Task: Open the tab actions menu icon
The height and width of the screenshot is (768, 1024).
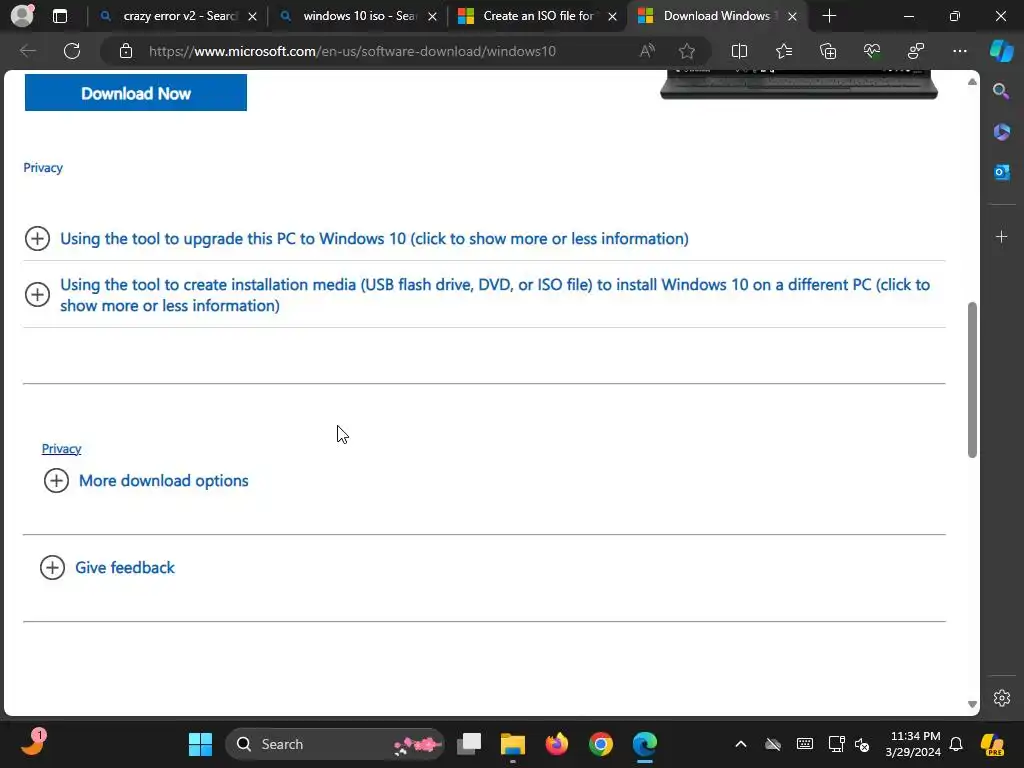Action: point(60,16)
